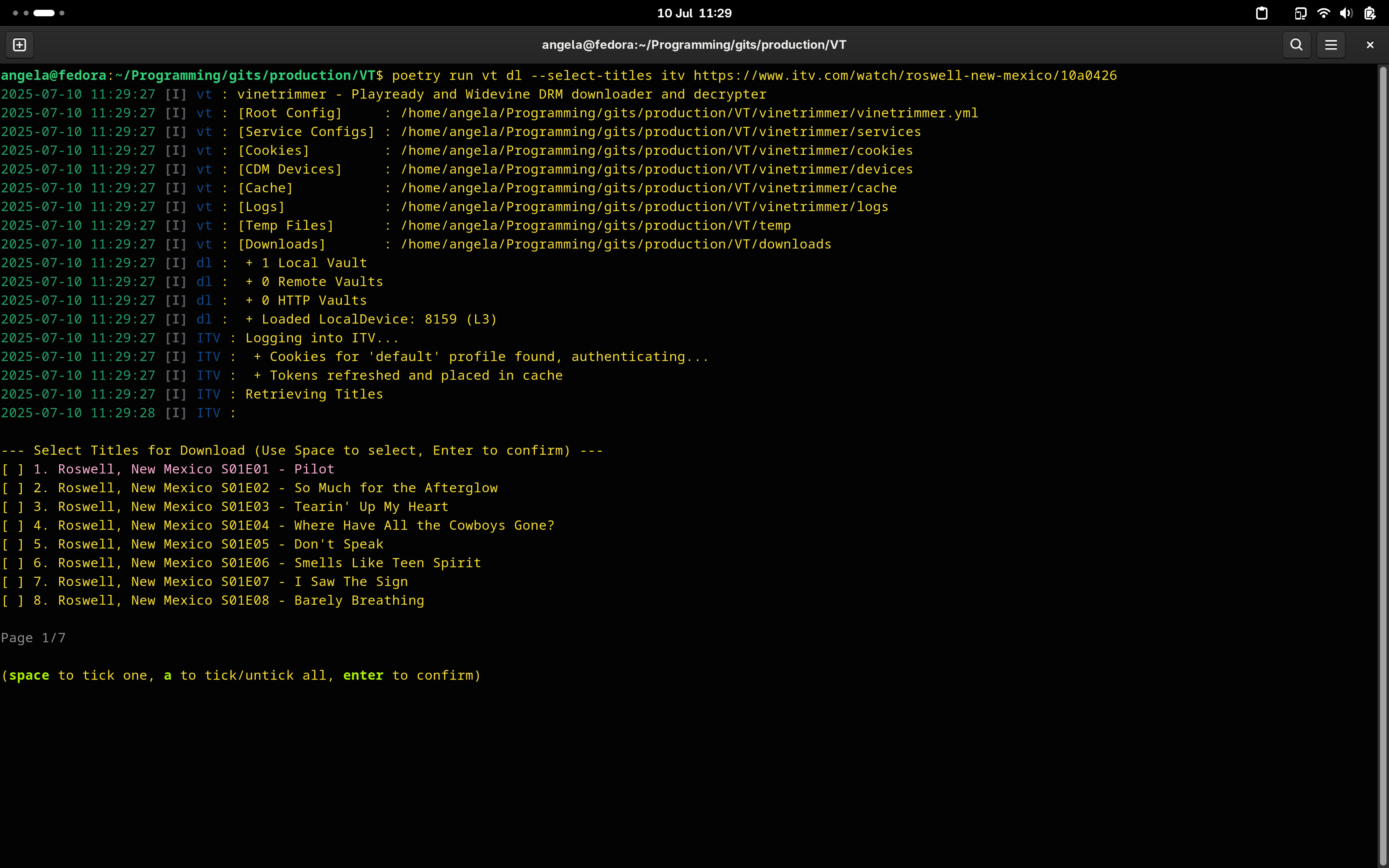Click the battery status icon
1389x868 pixels.
[x=1369, y=13]
